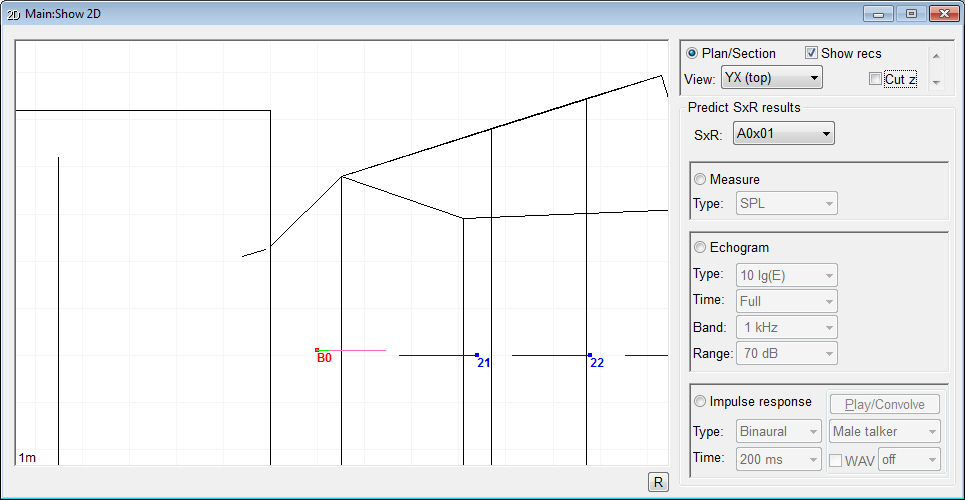
Task: Select receiver marker 21
Action: pyautogui.click(x=477, y=355)
